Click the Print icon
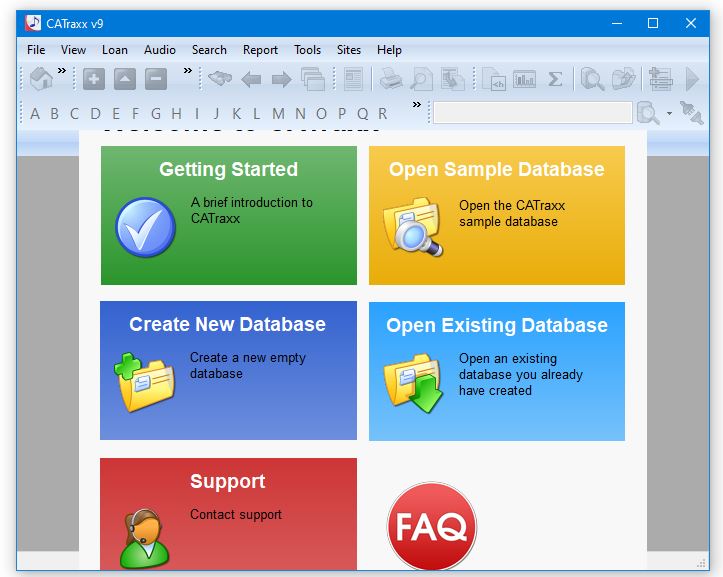Image resolution: width=723 pixels, height=577 pixels. 391,79
